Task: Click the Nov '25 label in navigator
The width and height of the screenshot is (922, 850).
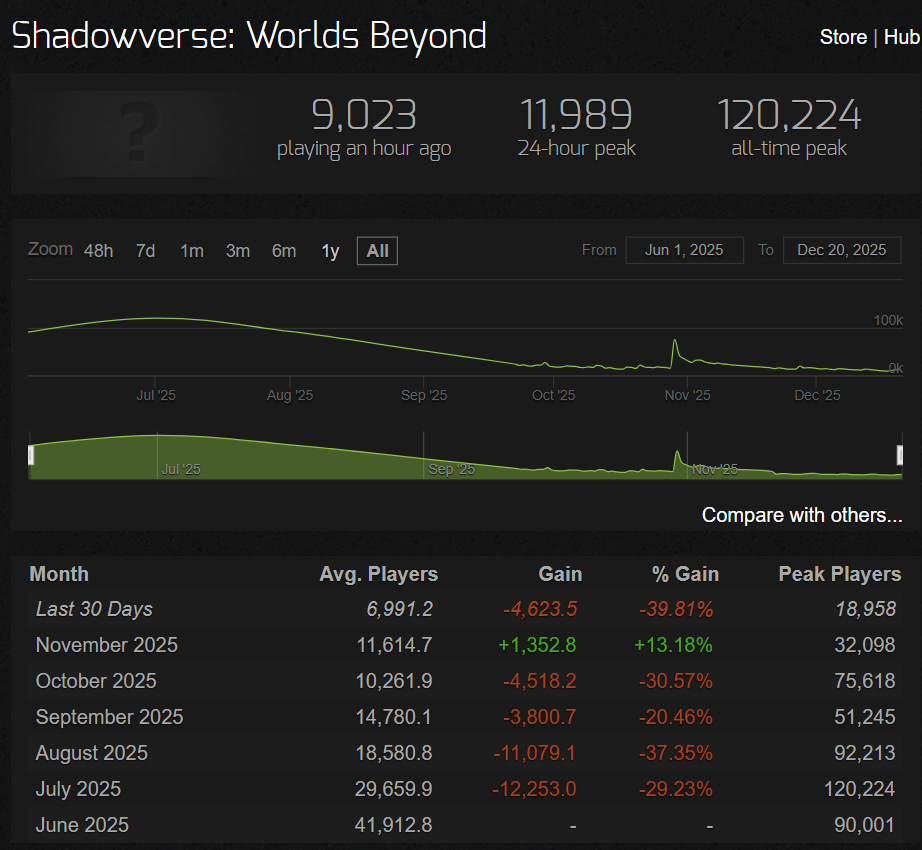Action: [x=714, y=469]
